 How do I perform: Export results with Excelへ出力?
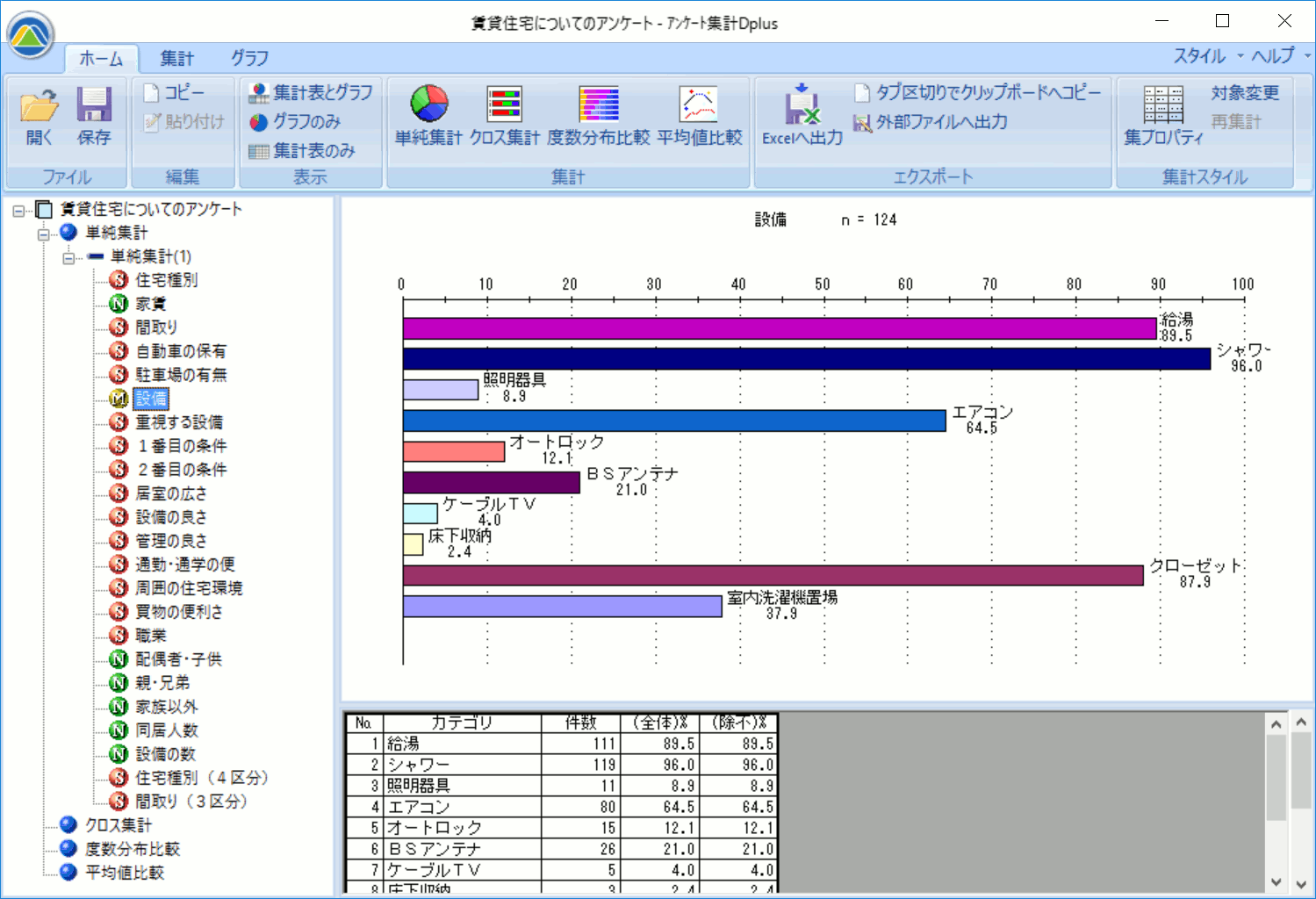pyautogui.click(x=802, y=115)
